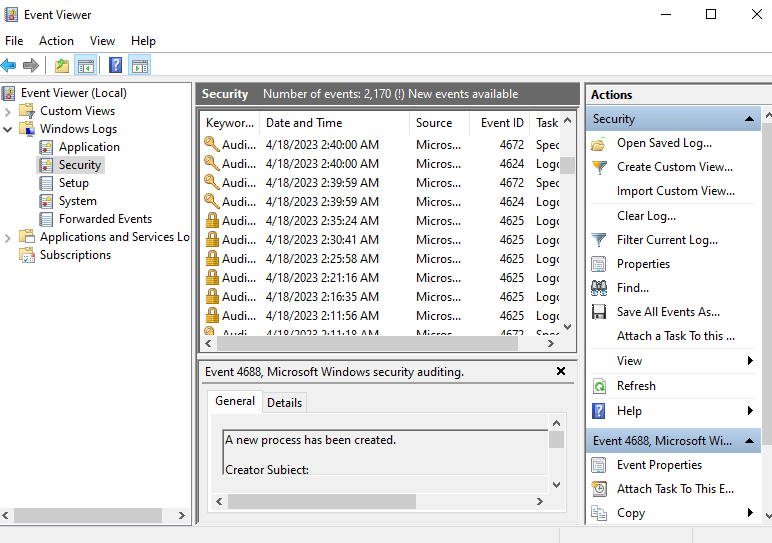Select the 4/18/2023 2:30:41 AM event row
The height and width of the screenshot is (543, 772).
tap(381, 240)
